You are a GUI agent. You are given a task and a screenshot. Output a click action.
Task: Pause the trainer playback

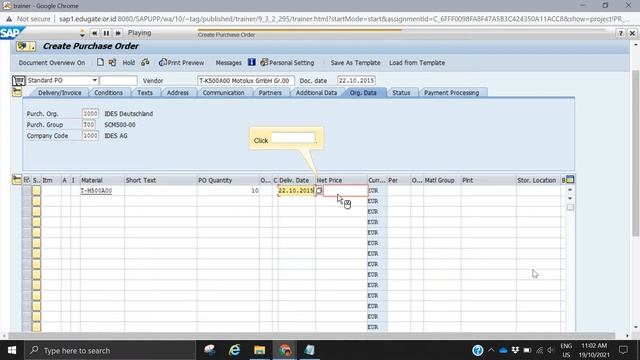pyautogui.click(x=106, y=33)
